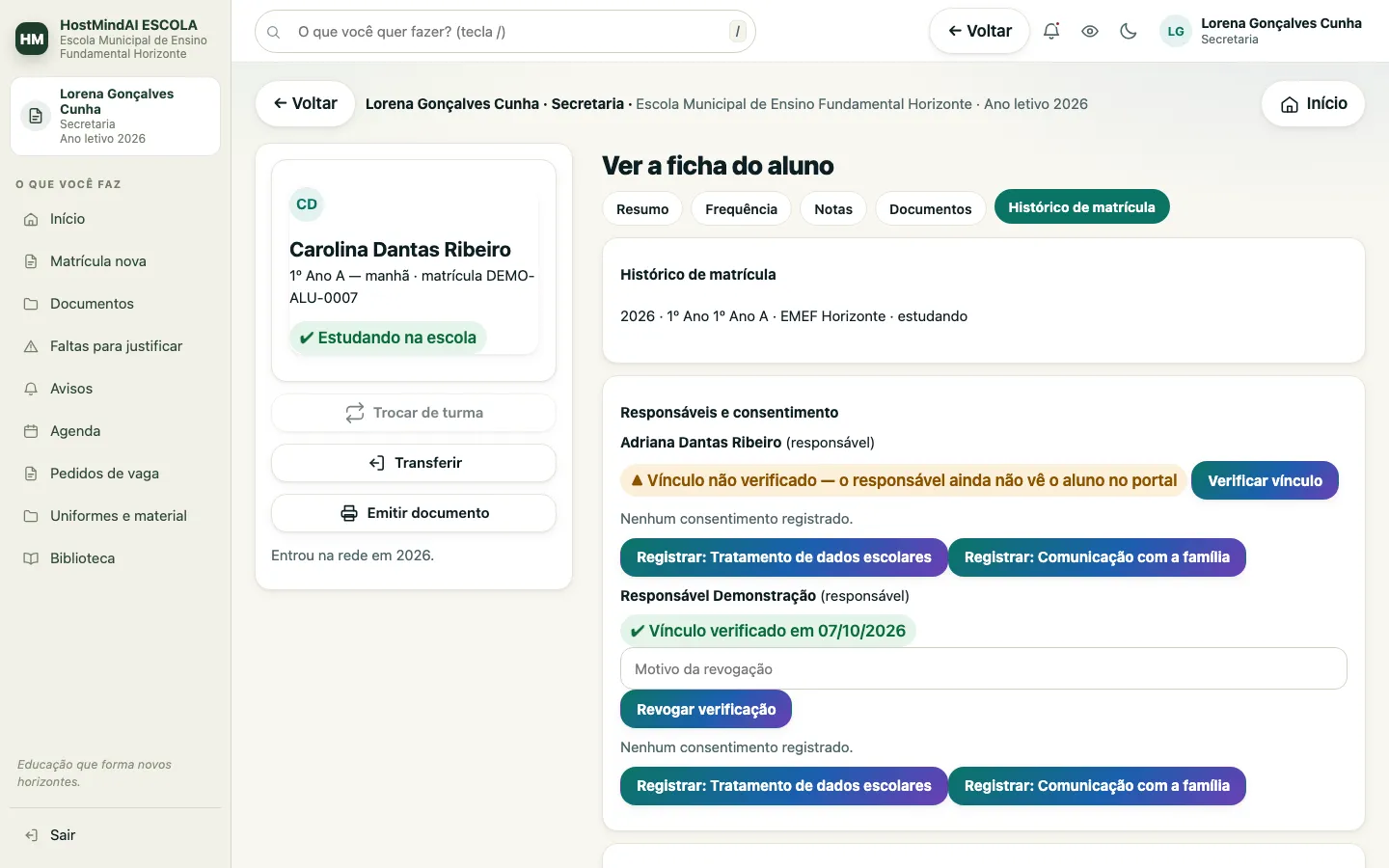Open Agenda in the sidebar

pyautogui.click(x=116, y=431)
